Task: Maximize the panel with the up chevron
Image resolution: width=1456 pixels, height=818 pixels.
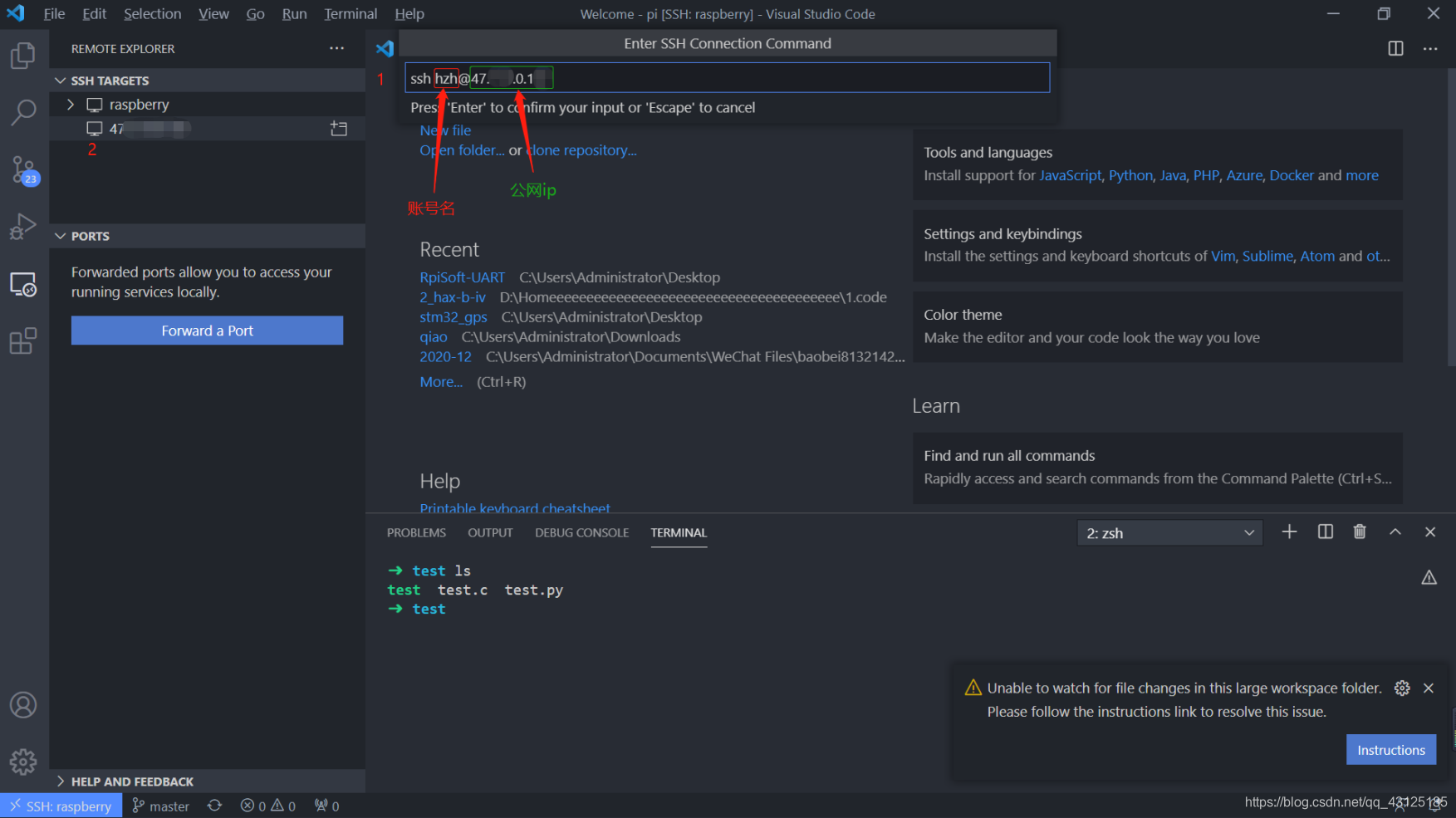Action: (1395, 531)
